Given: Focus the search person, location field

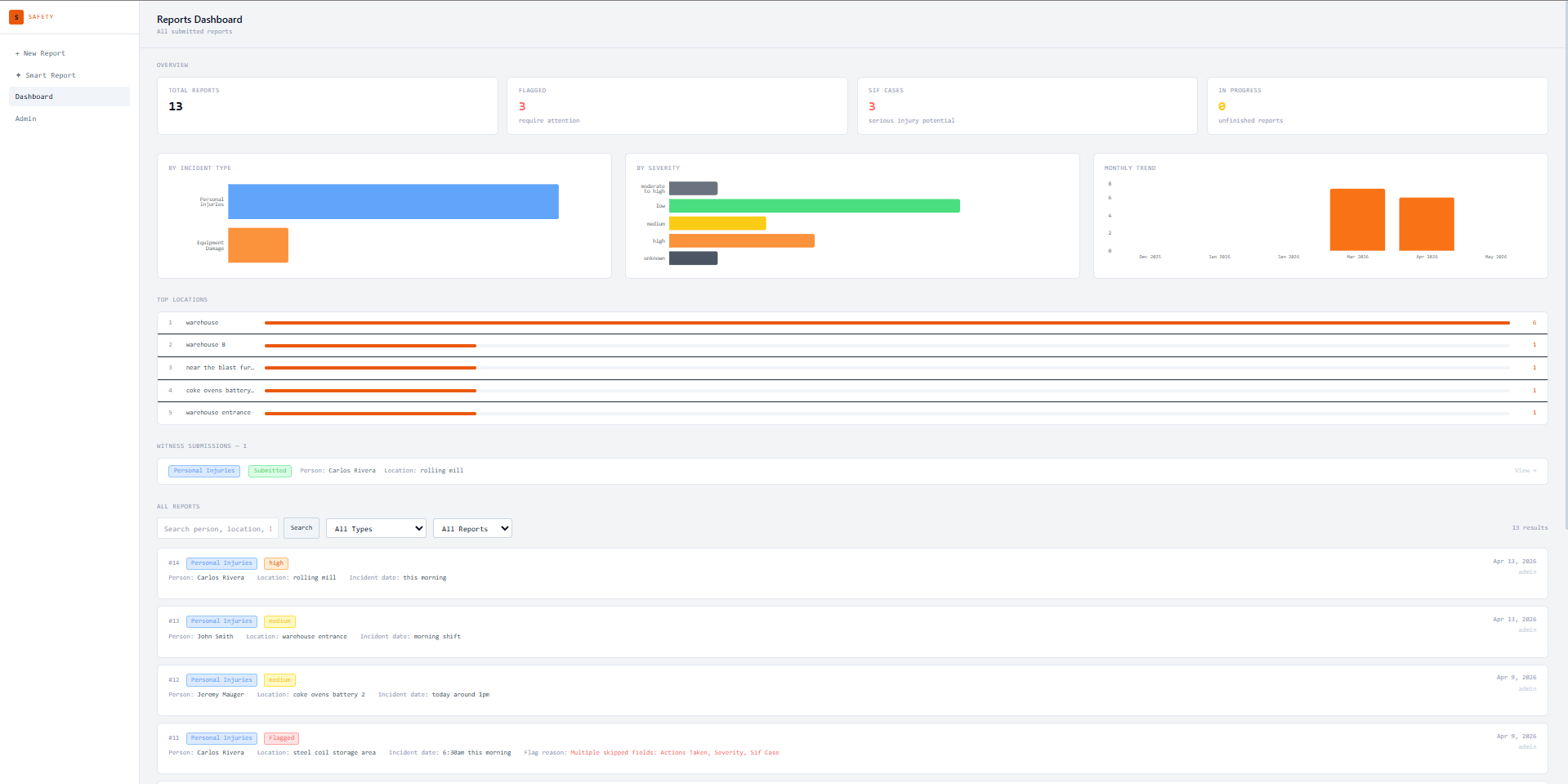Looking at the screenshot, I should [217, 529].
